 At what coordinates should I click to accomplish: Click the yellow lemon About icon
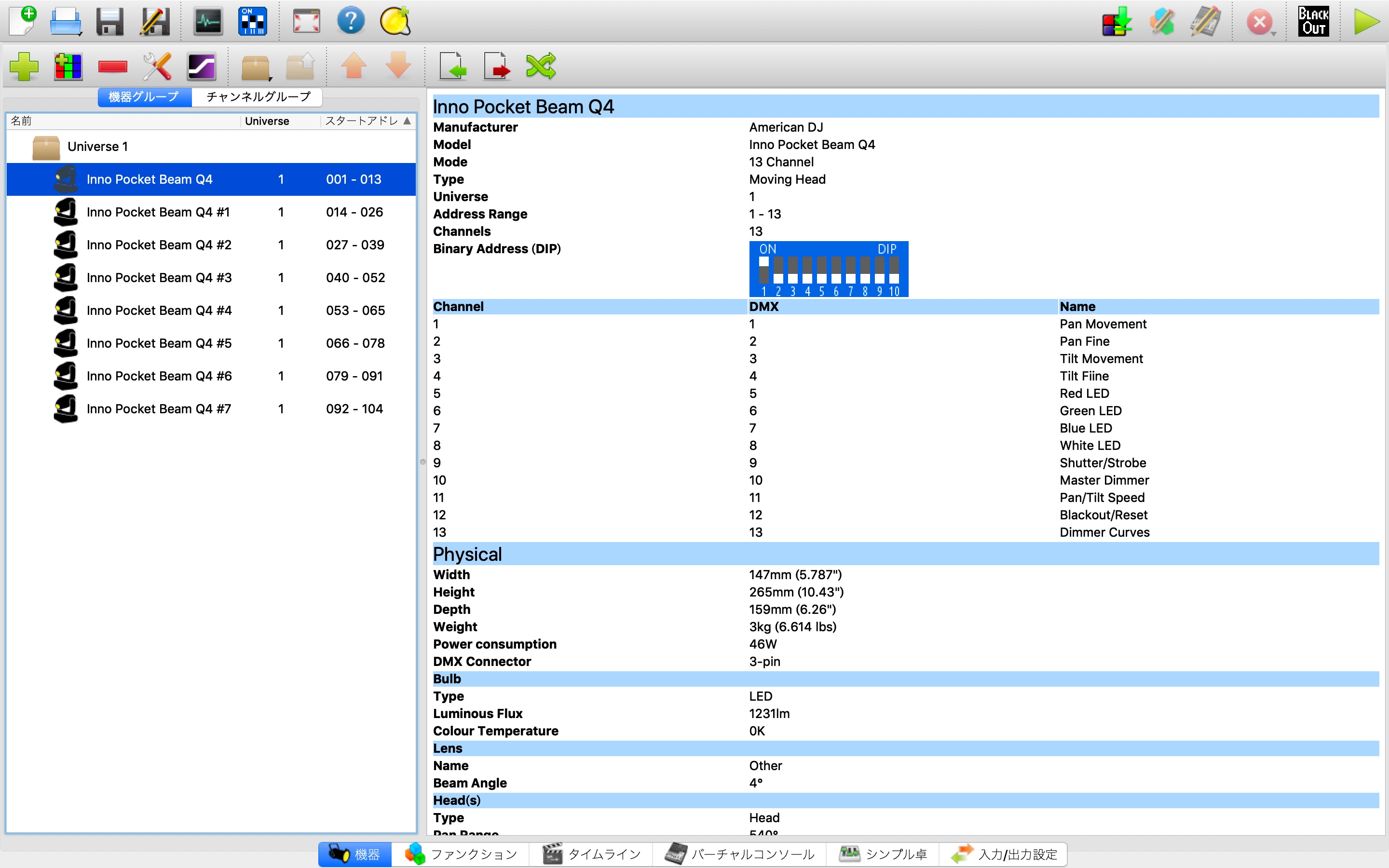click(395, 21)
